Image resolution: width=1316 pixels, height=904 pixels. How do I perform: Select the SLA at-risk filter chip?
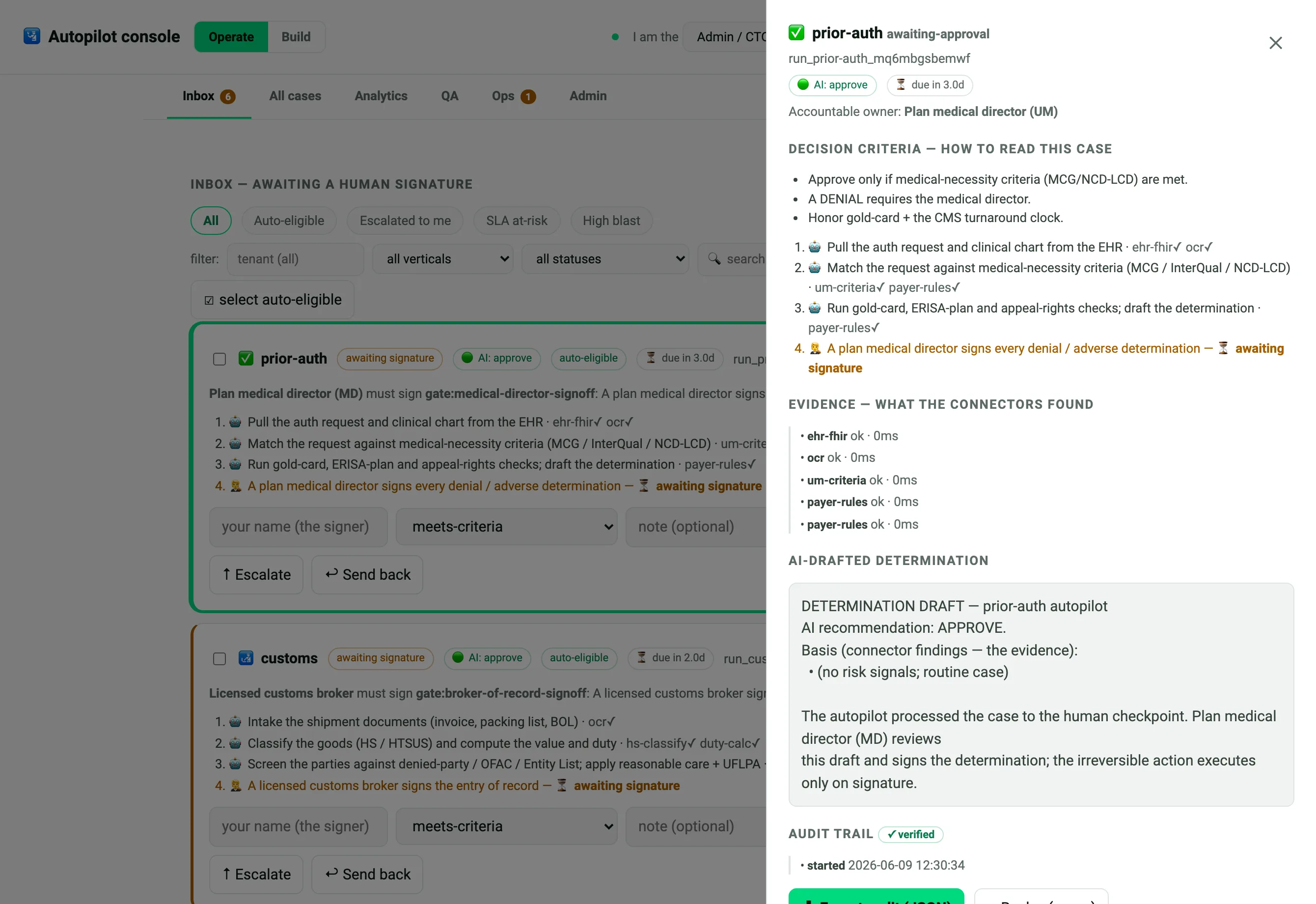click(x=517, y=221)
